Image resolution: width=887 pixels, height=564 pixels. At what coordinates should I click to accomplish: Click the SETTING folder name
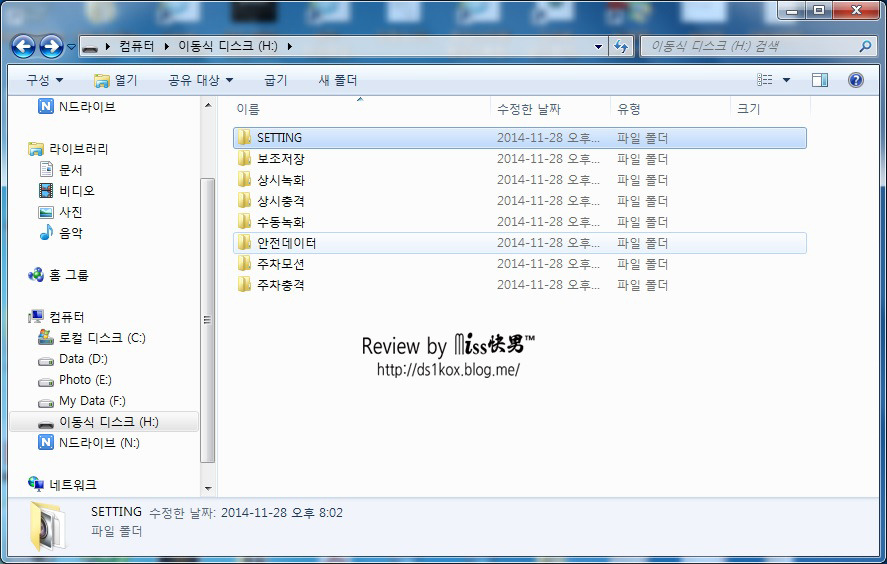279,137
